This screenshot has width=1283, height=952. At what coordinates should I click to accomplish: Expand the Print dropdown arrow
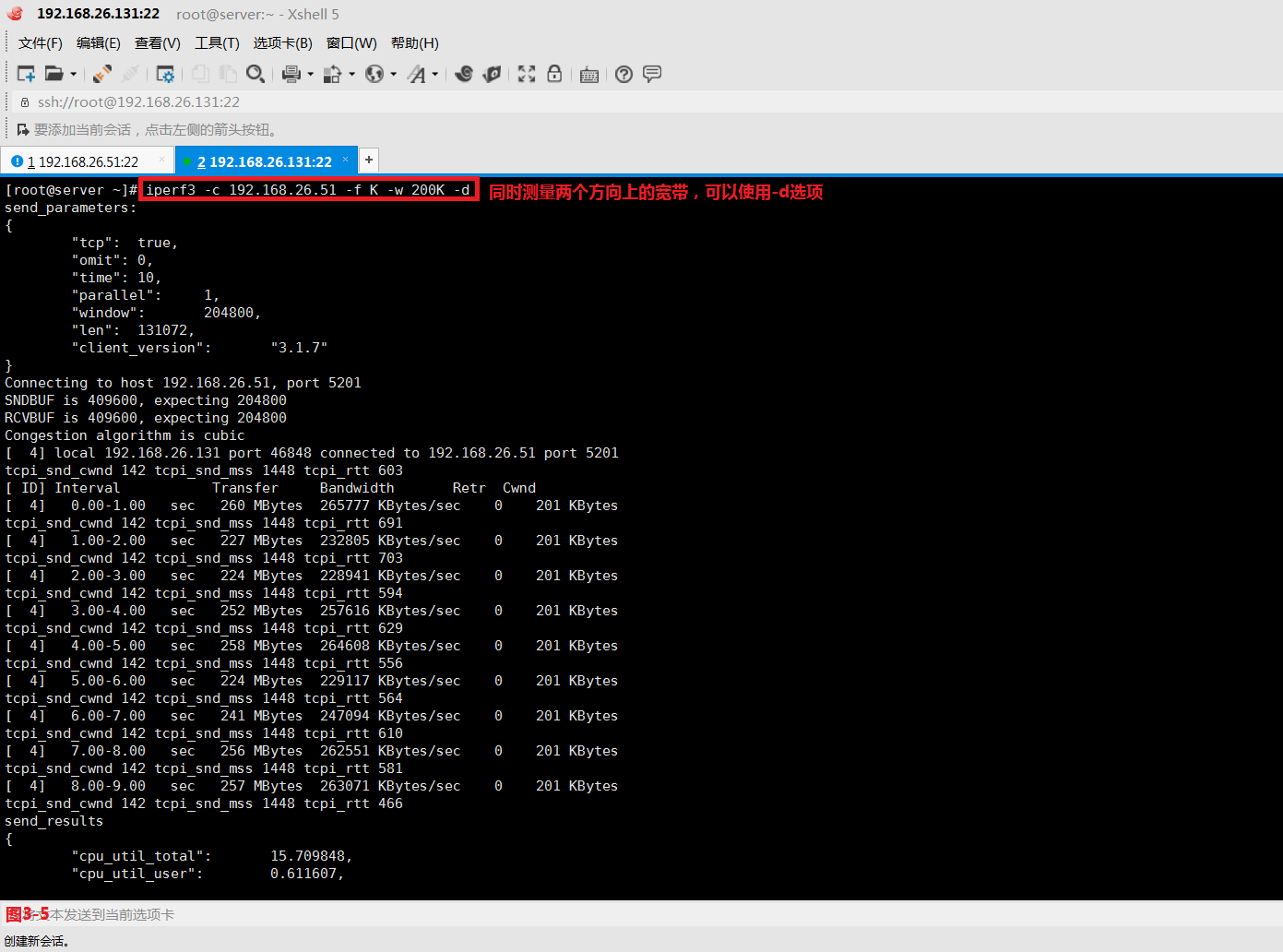click(310, 74)
